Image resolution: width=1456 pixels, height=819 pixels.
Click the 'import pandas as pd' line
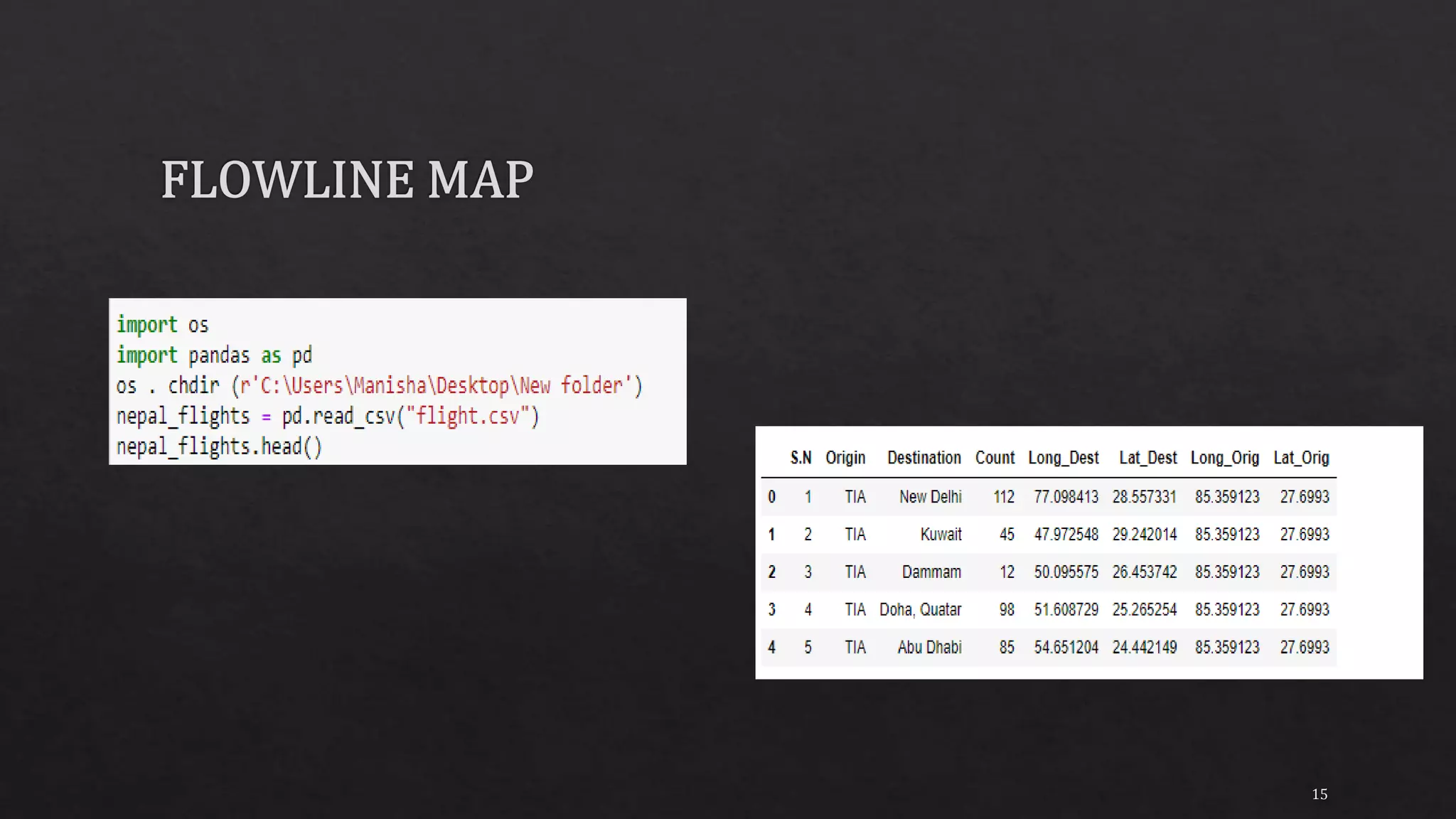point(214,355)
